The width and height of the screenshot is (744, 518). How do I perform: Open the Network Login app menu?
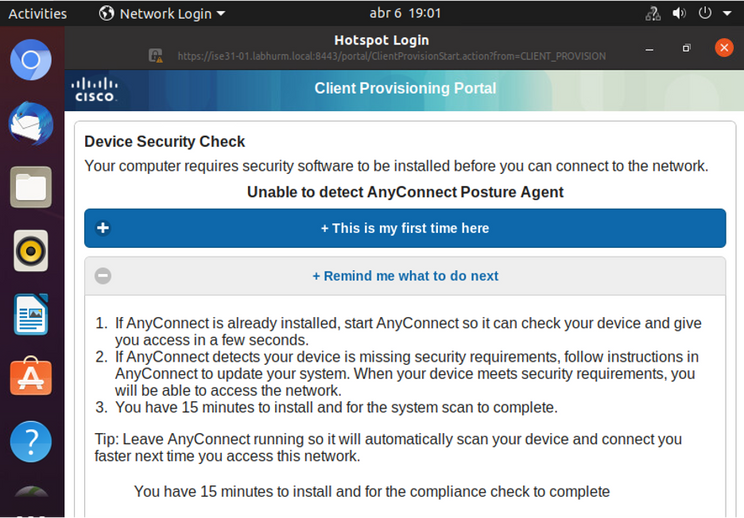(162, 13)
